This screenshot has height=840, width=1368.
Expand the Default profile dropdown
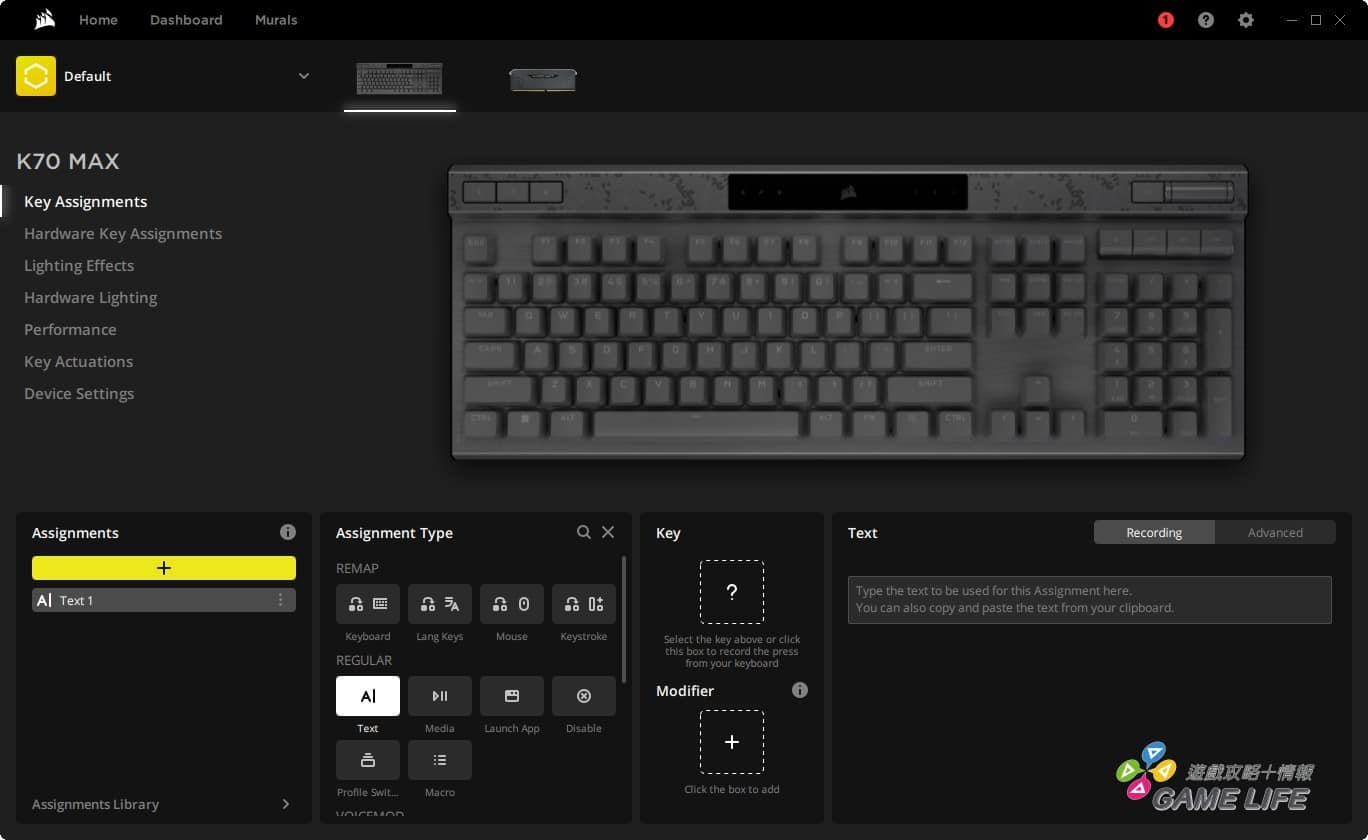[x=303, y=76]
